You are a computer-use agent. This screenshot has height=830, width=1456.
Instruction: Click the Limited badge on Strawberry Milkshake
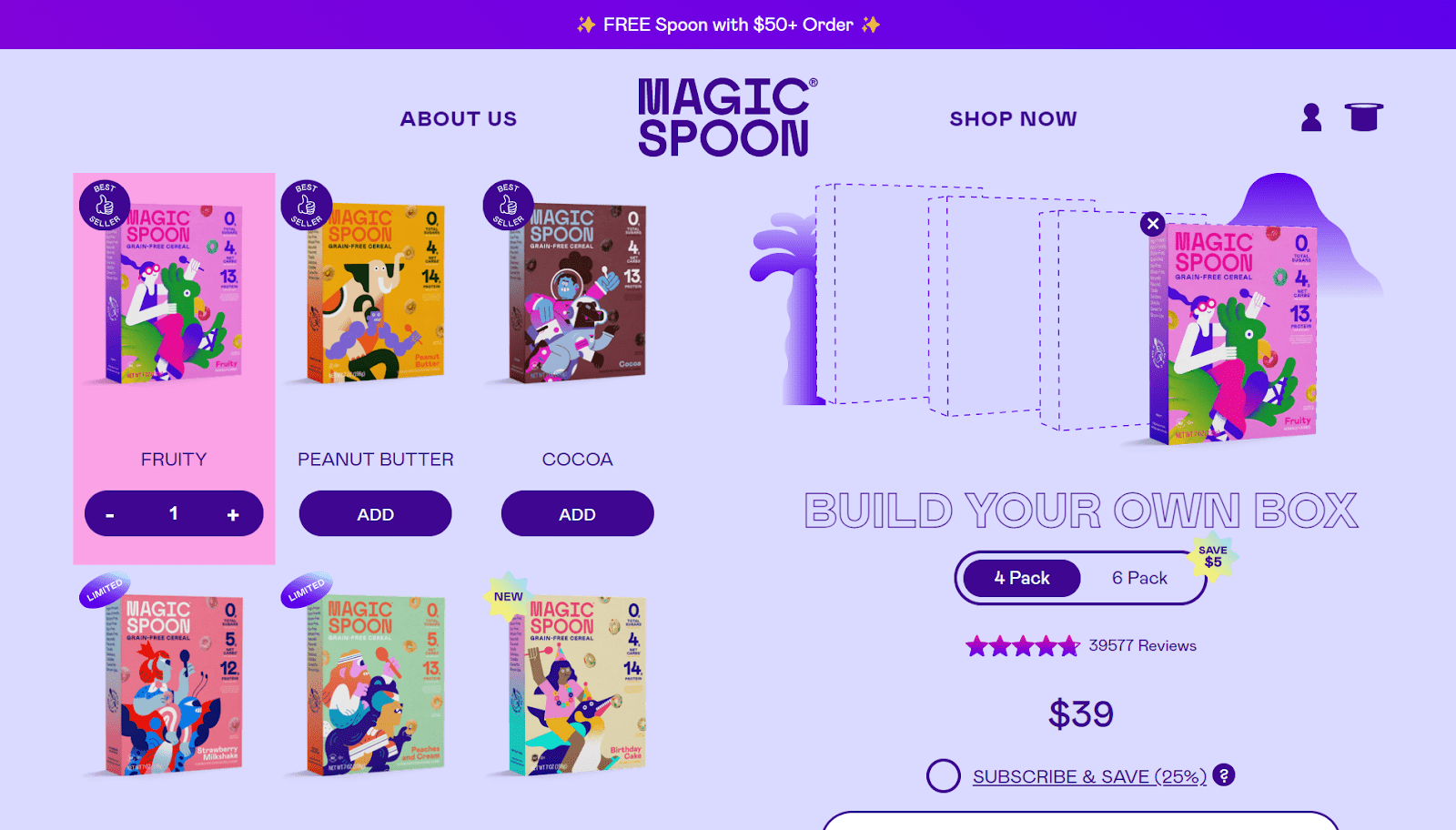(105, 590)
